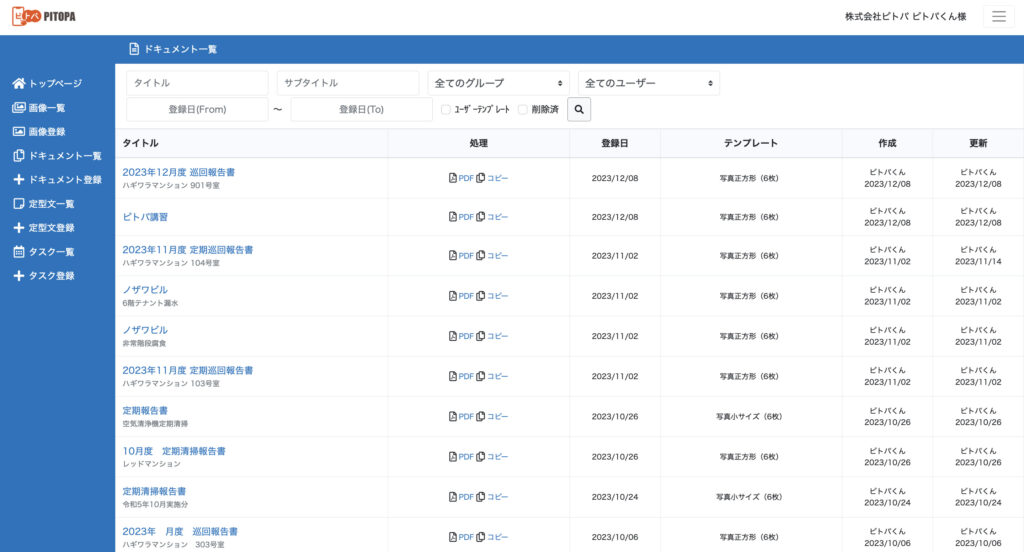Open the hamburger menu
This screenshot has height=552, width=1024.
(999, 16)
